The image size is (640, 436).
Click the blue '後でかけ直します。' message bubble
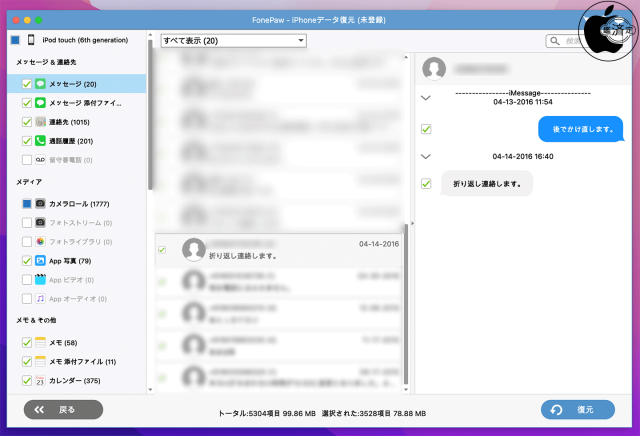coord(582,129)
